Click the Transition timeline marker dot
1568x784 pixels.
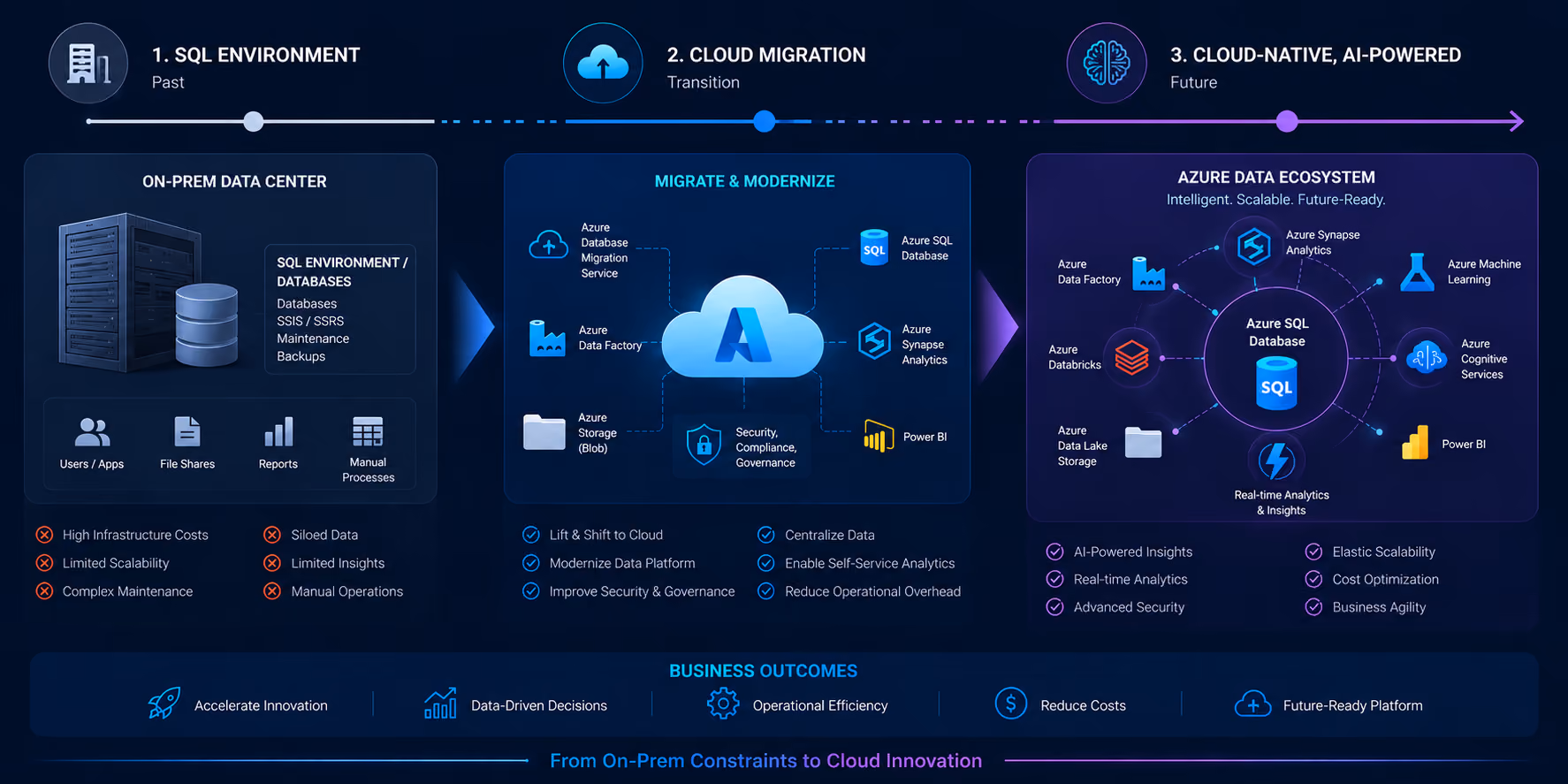tap(765, 121)
